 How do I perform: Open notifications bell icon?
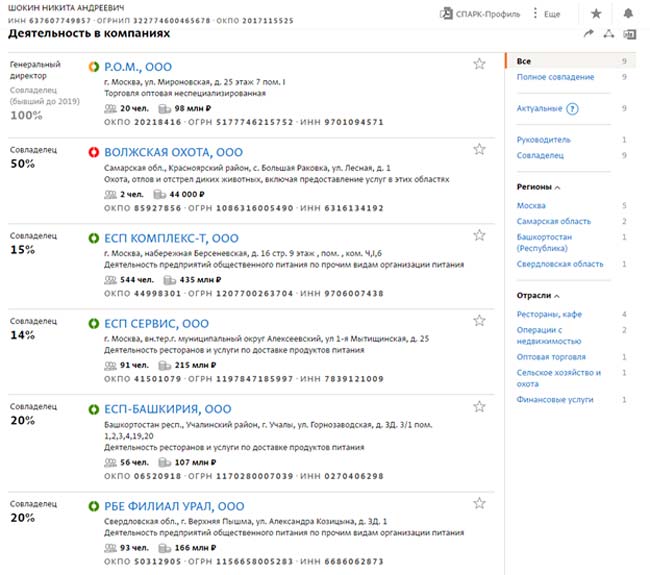tap(628, 14)
